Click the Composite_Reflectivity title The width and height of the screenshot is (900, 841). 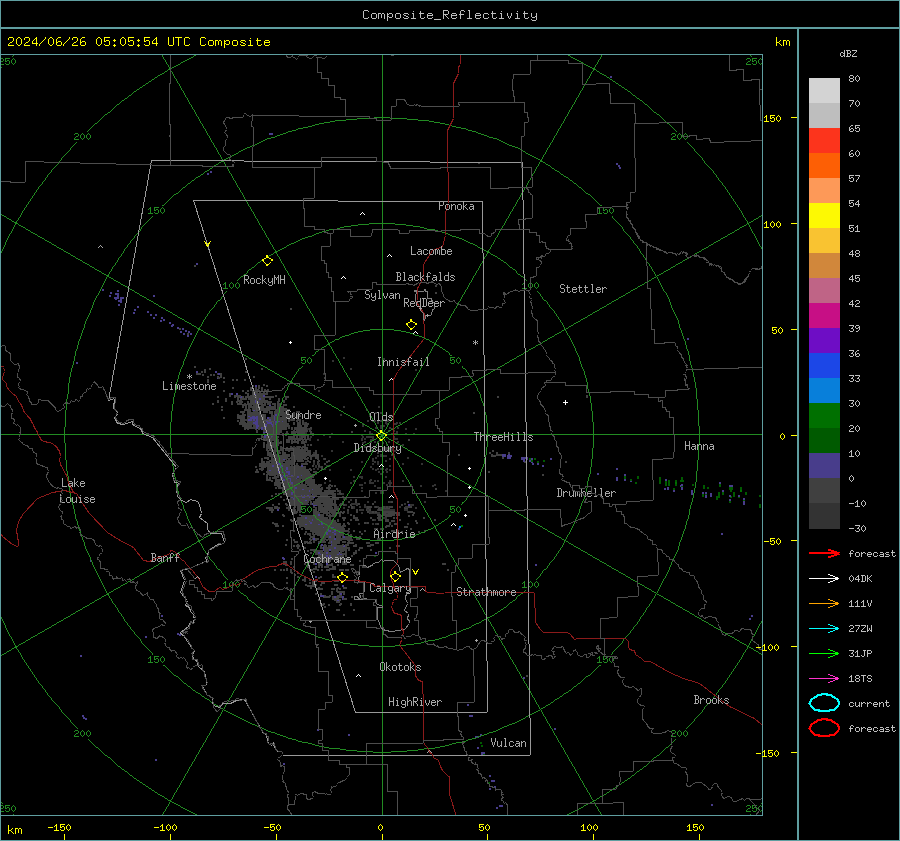[449, 15]
